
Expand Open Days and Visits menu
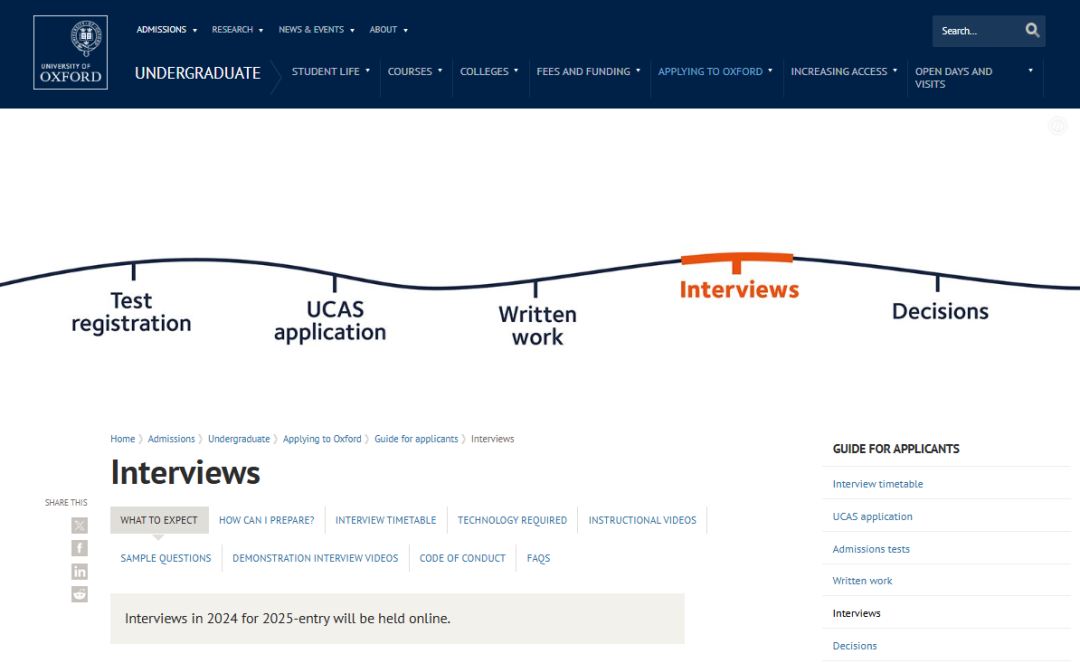pyautogui.click(x=973, y=78)
